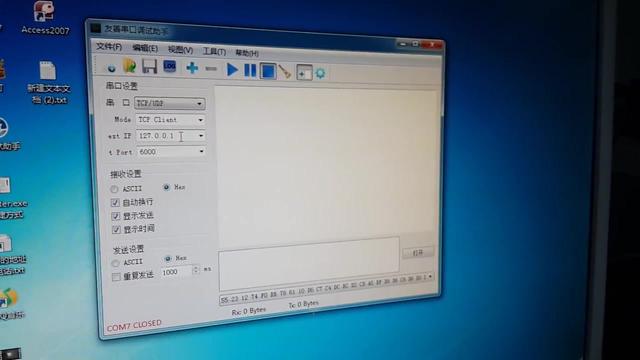
Task: Click the interval spinner arrows
Action: (x=196, y=269)
